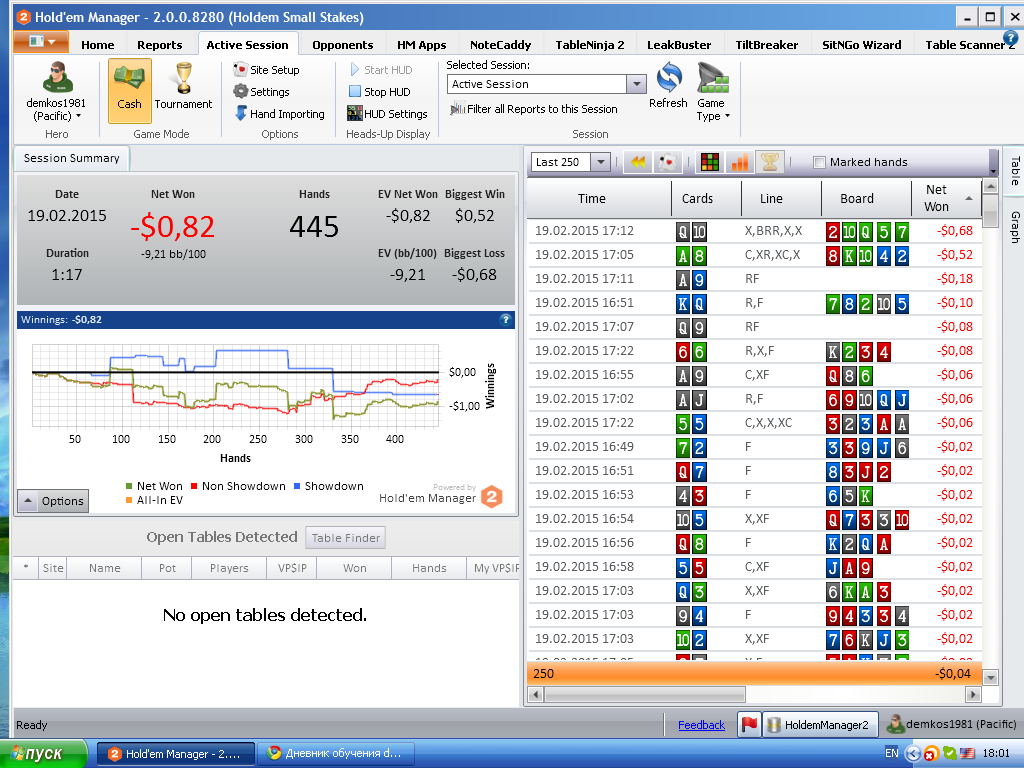Viewport: 1024px width, 768px height.
Task: Toggle the Net Won series in graph legend
Action: click(x=154, y=486)
